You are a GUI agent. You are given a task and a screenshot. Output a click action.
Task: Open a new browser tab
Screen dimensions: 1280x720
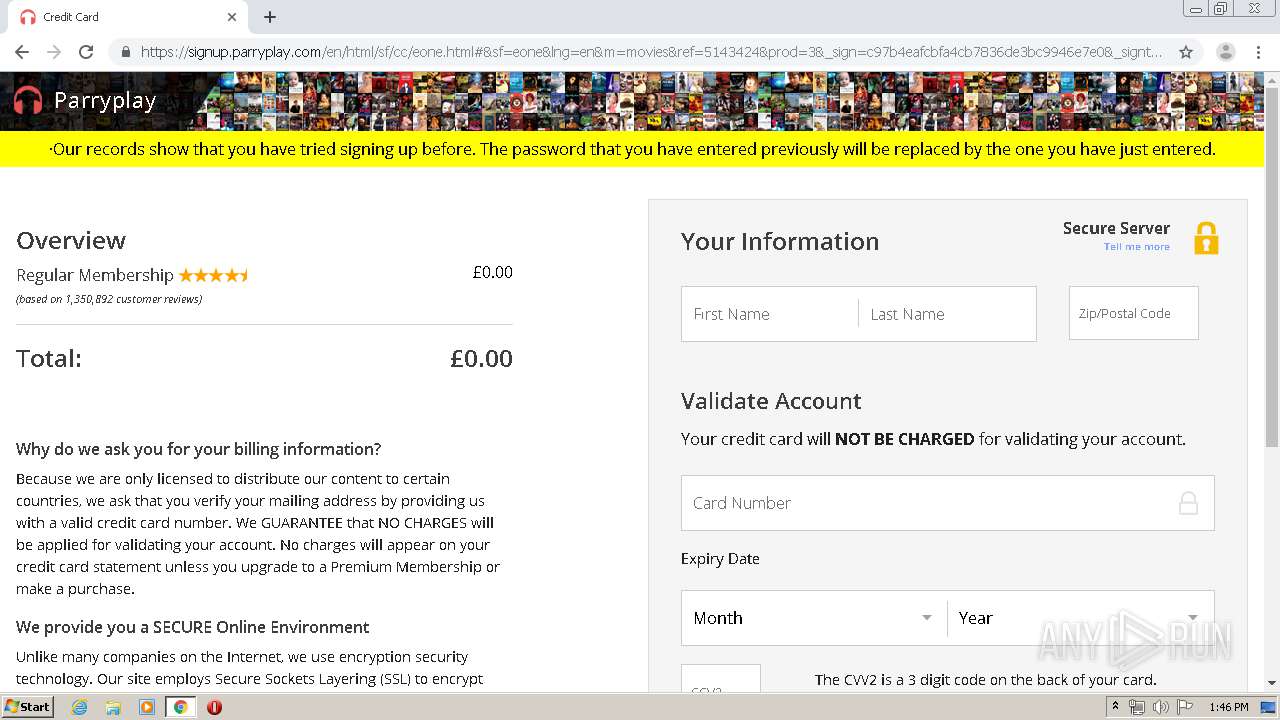(x=270, y=17)
